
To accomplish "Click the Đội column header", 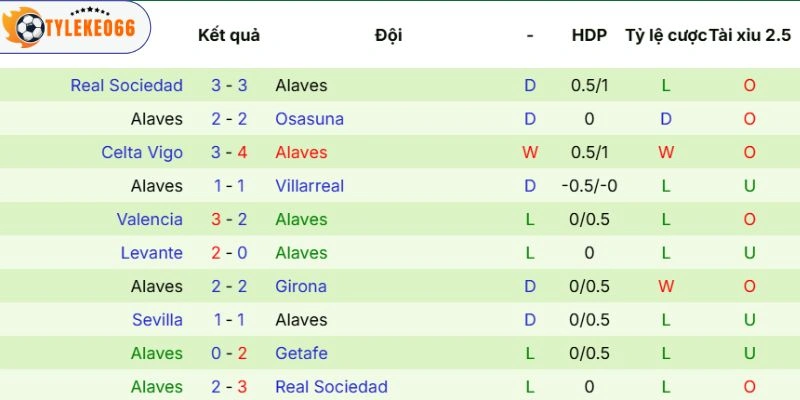I will click(388, 35).
